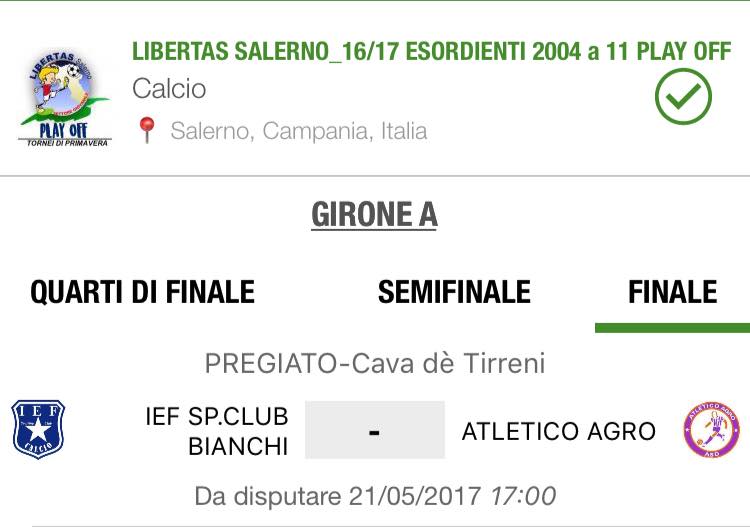Open the Salerno, Campania, Italia location text
This screenshot has width=750, height=528.
pos(298,131)
